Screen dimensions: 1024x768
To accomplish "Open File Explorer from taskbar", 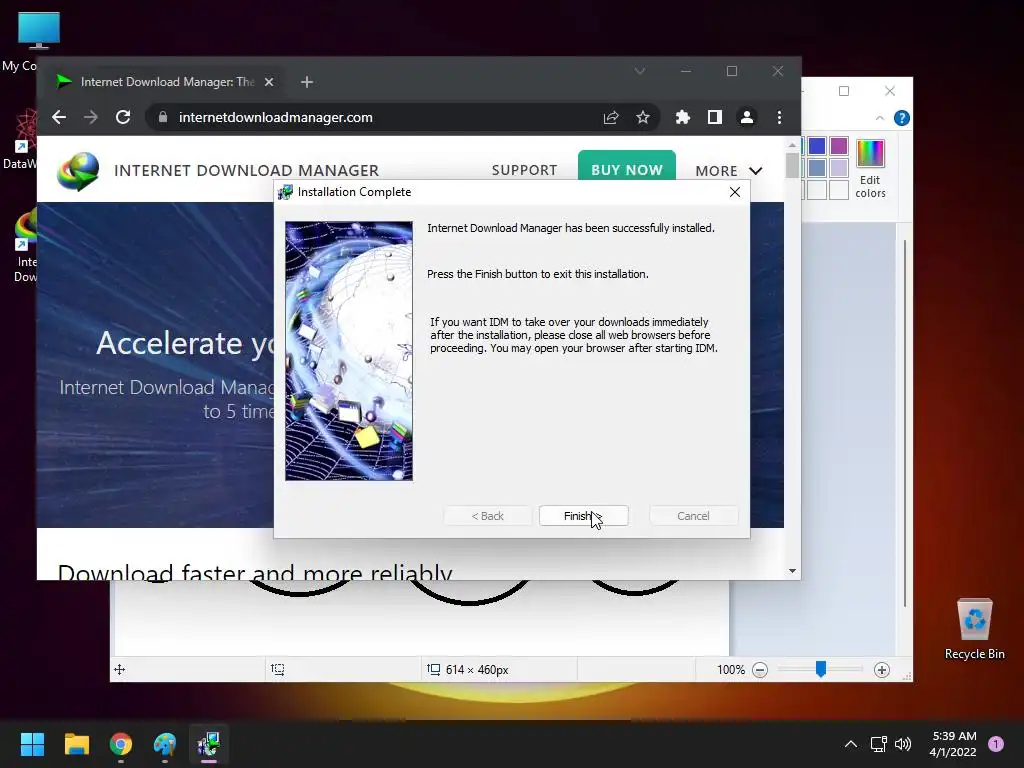I will 76,744.
